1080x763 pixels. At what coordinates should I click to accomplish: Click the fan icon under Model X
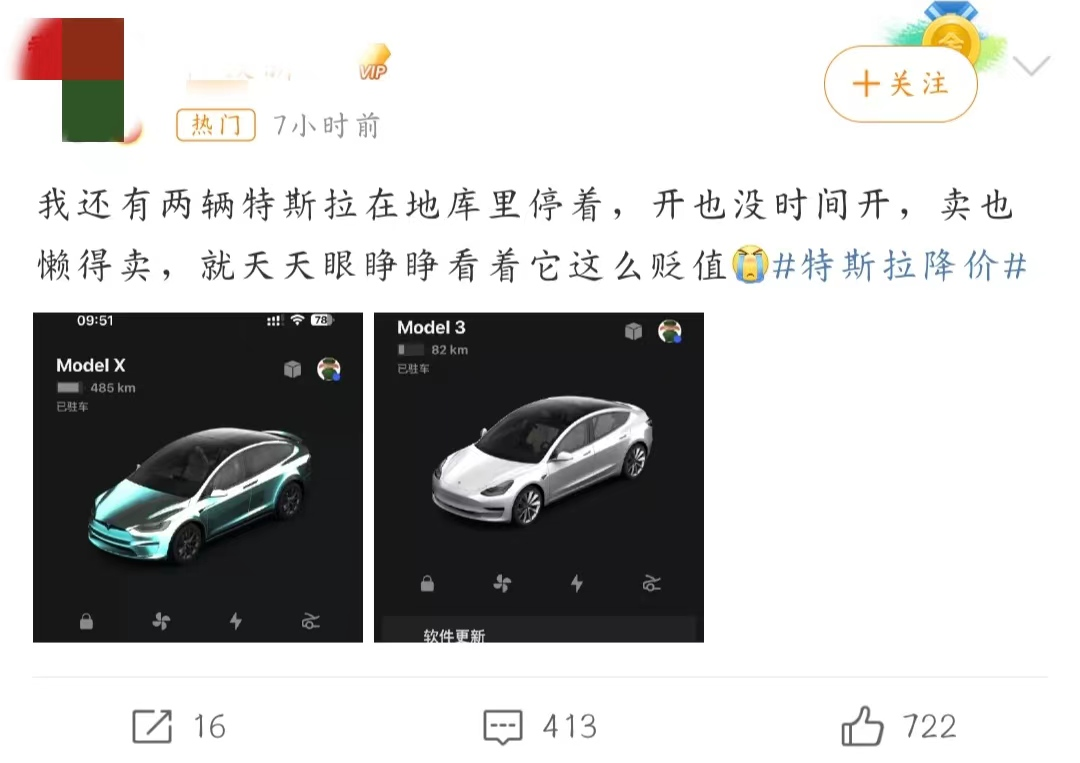point(161,621)
